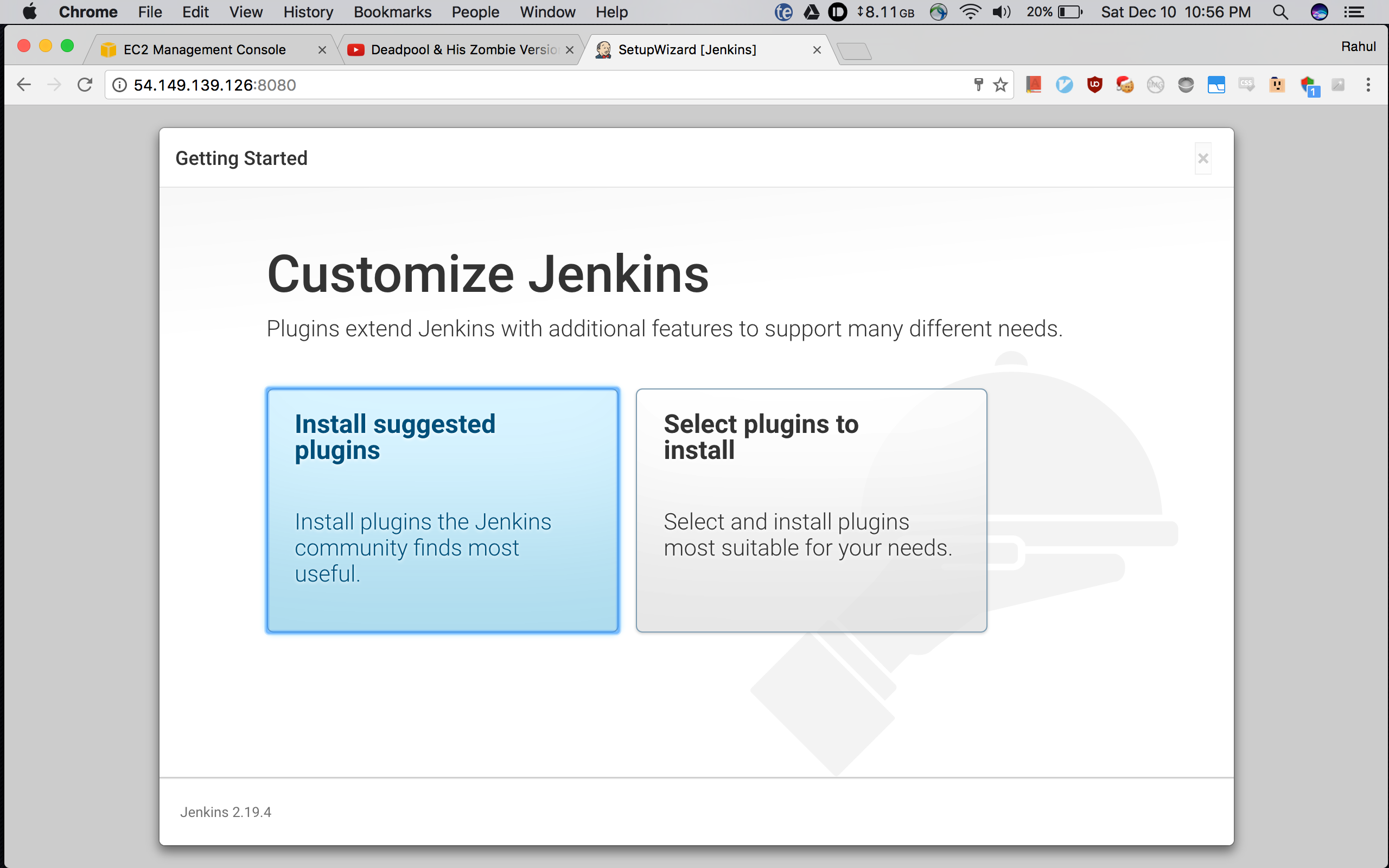Screen dimensions: 1389x868
Task: Switch to the EC2 Management Console tab
Action: click(204, 49)
